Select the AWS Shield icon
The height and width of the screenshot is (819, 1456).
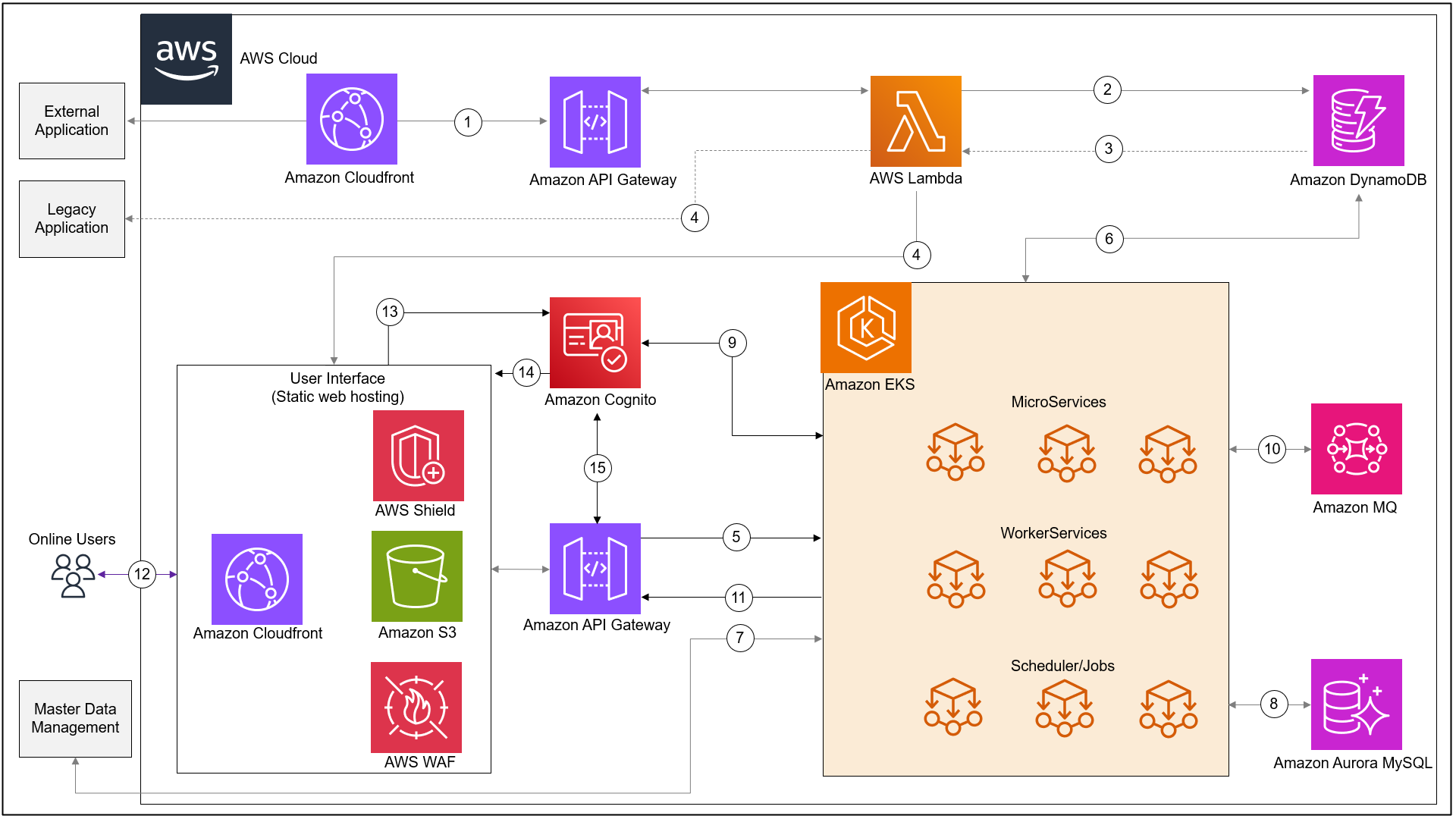[417, 455]
